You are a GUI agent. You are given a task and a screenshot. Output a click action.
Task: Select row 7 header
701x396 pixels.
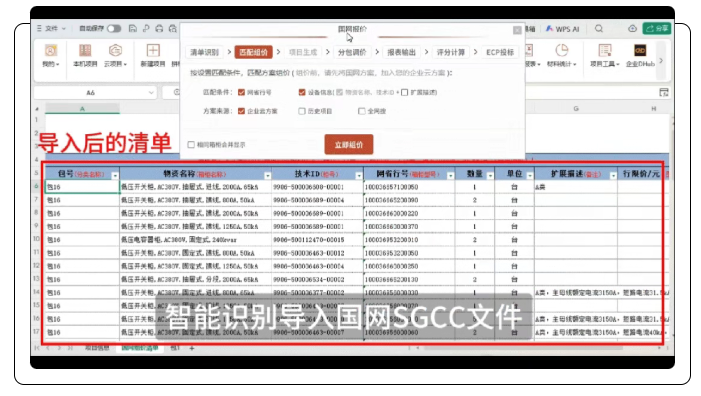[37, 200]
